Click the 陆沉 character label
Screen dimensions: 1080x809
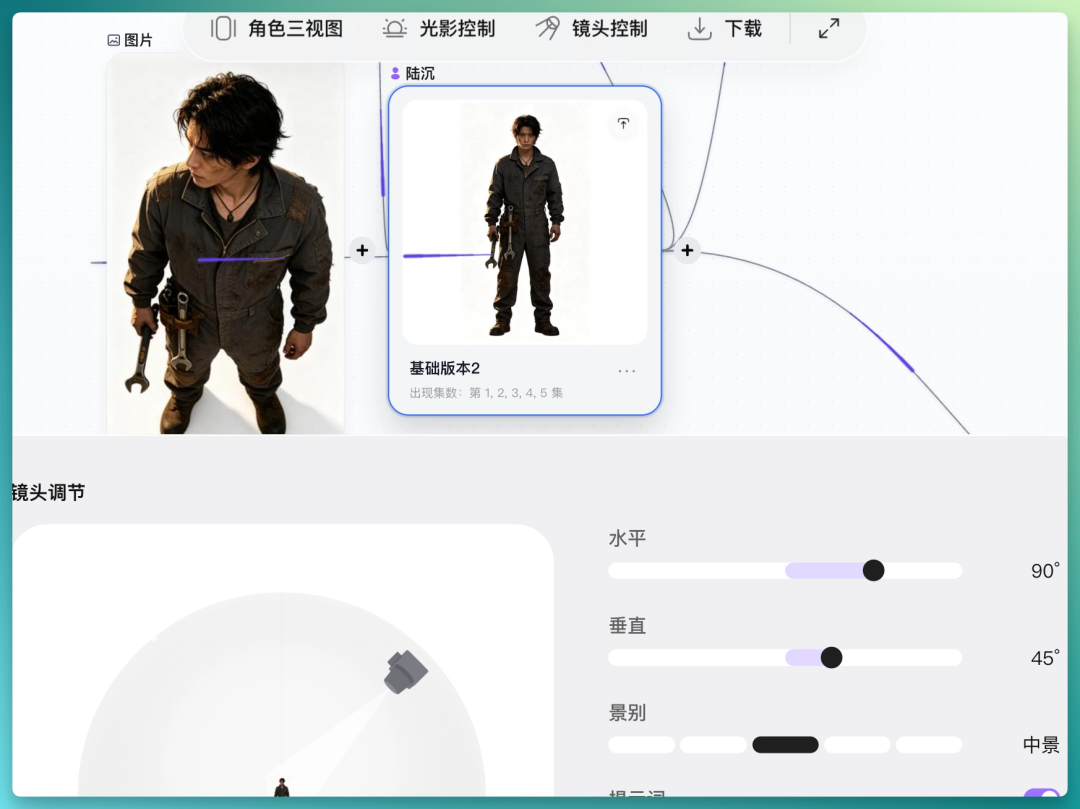(x=413, y=73)
